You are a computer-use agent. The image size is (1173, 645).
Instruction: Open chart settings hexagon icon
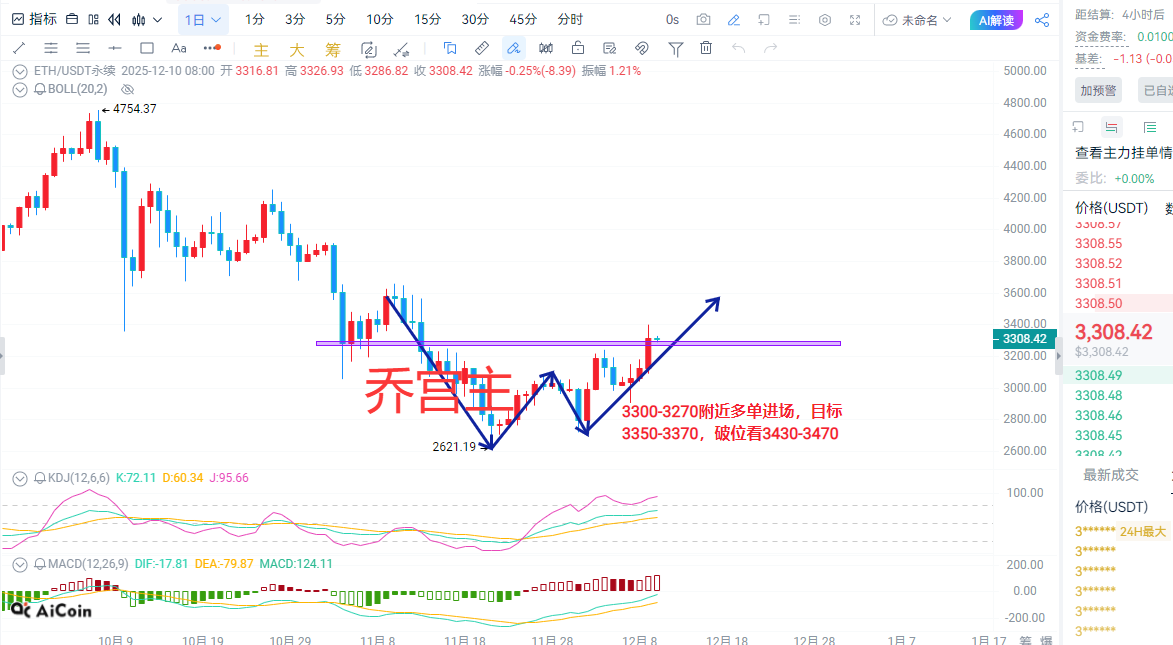point(825,20)
